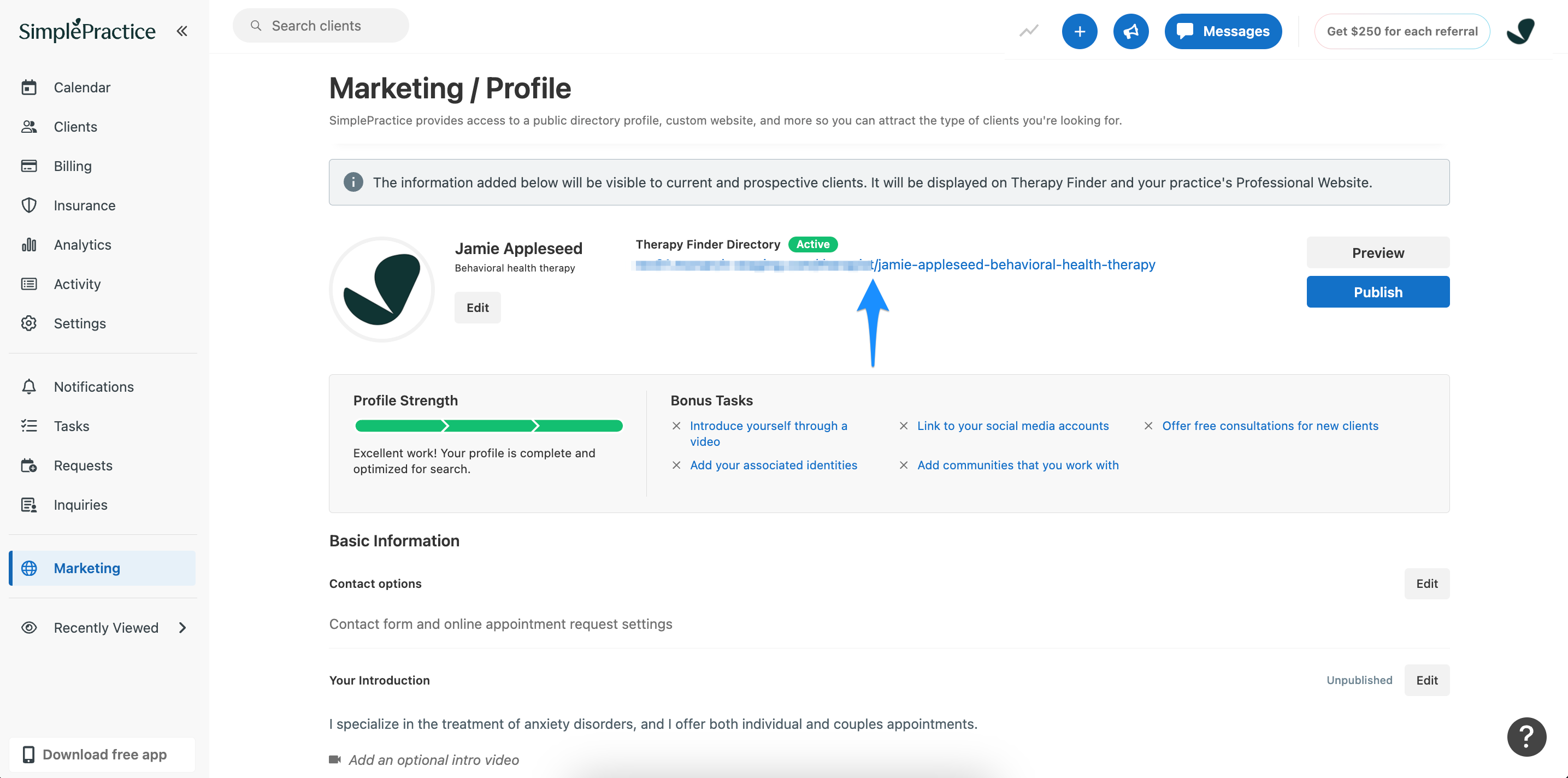Open the account avatar menu
The image size is (1568, 778).
(1520, 31)
